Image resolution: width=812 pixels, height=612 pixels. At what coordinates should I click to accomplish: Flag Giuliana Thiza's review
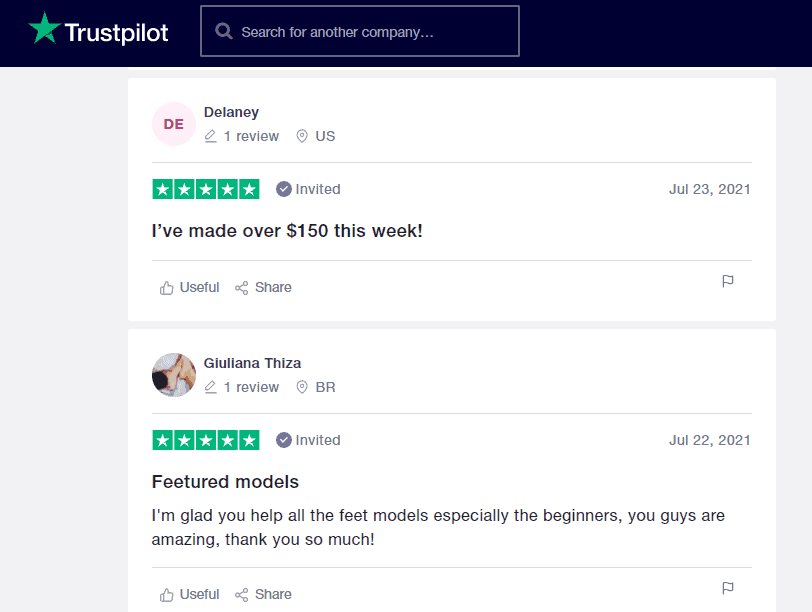pos(728,588)
